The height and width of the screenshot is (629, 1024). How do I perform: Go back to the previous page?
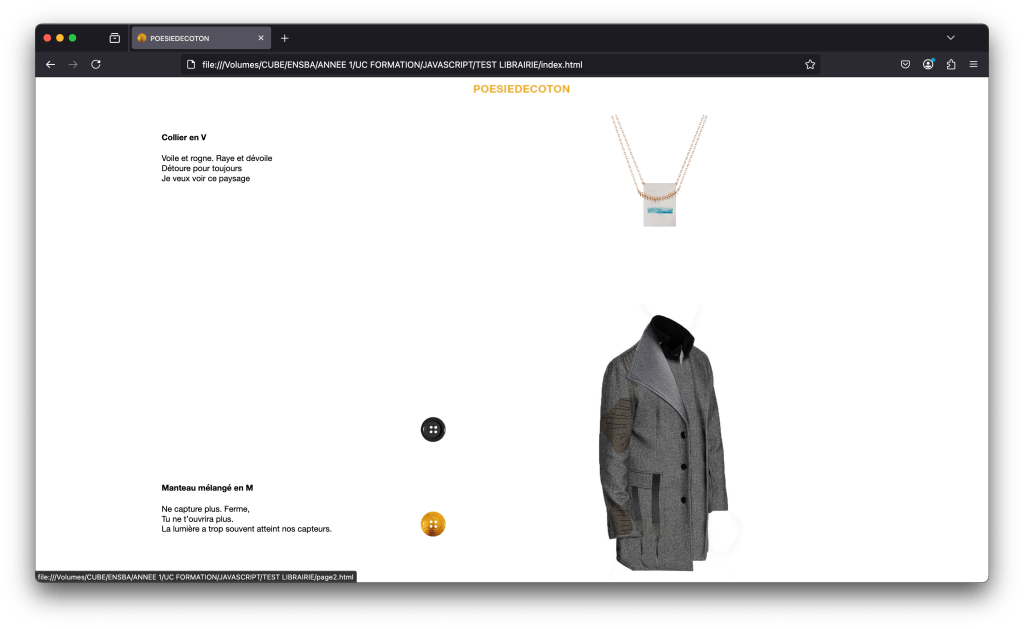tap(51, 65)
